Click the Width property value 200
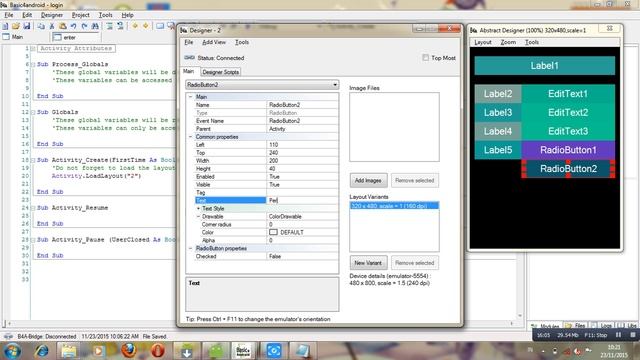 click(x=302, y=161)
